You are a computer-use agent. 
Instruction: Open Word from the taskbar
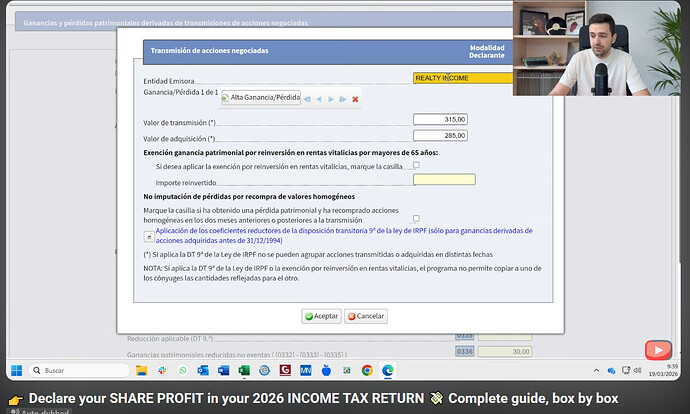pos(224,370)
